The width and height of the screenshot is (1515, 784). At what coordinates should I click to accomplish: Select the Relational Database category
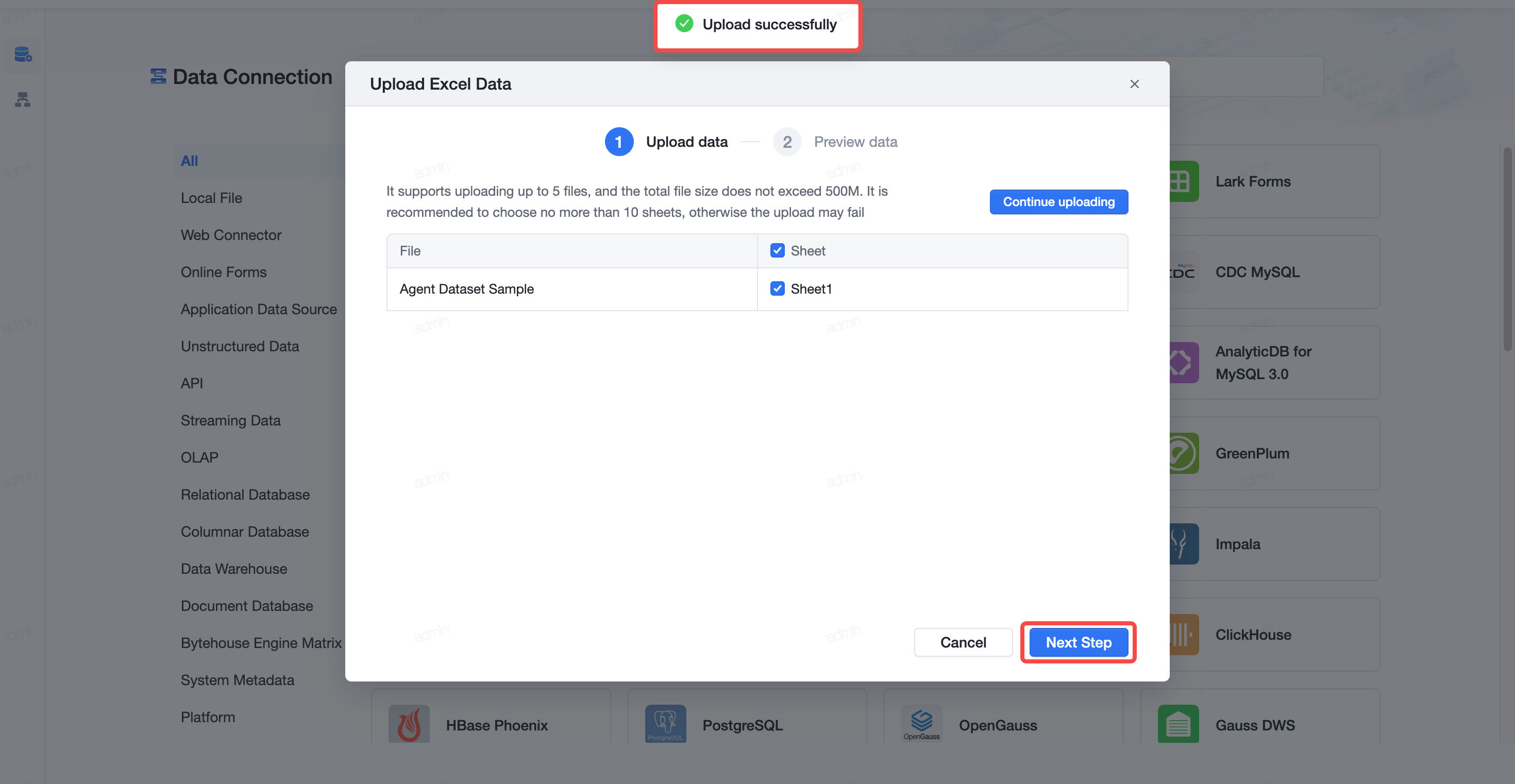pyautogui.click(x=245, y=495)
